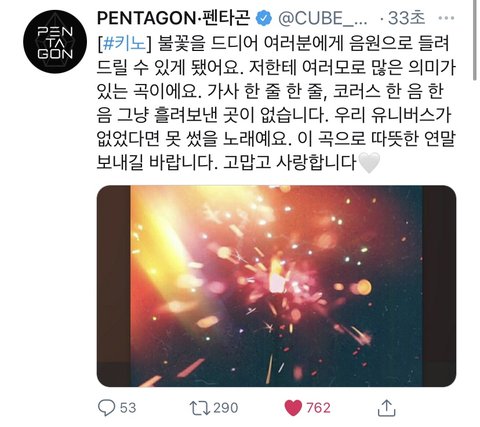Click the 762 likes count
The height and width of the screenshot is (427, 480).
(318, 408)
